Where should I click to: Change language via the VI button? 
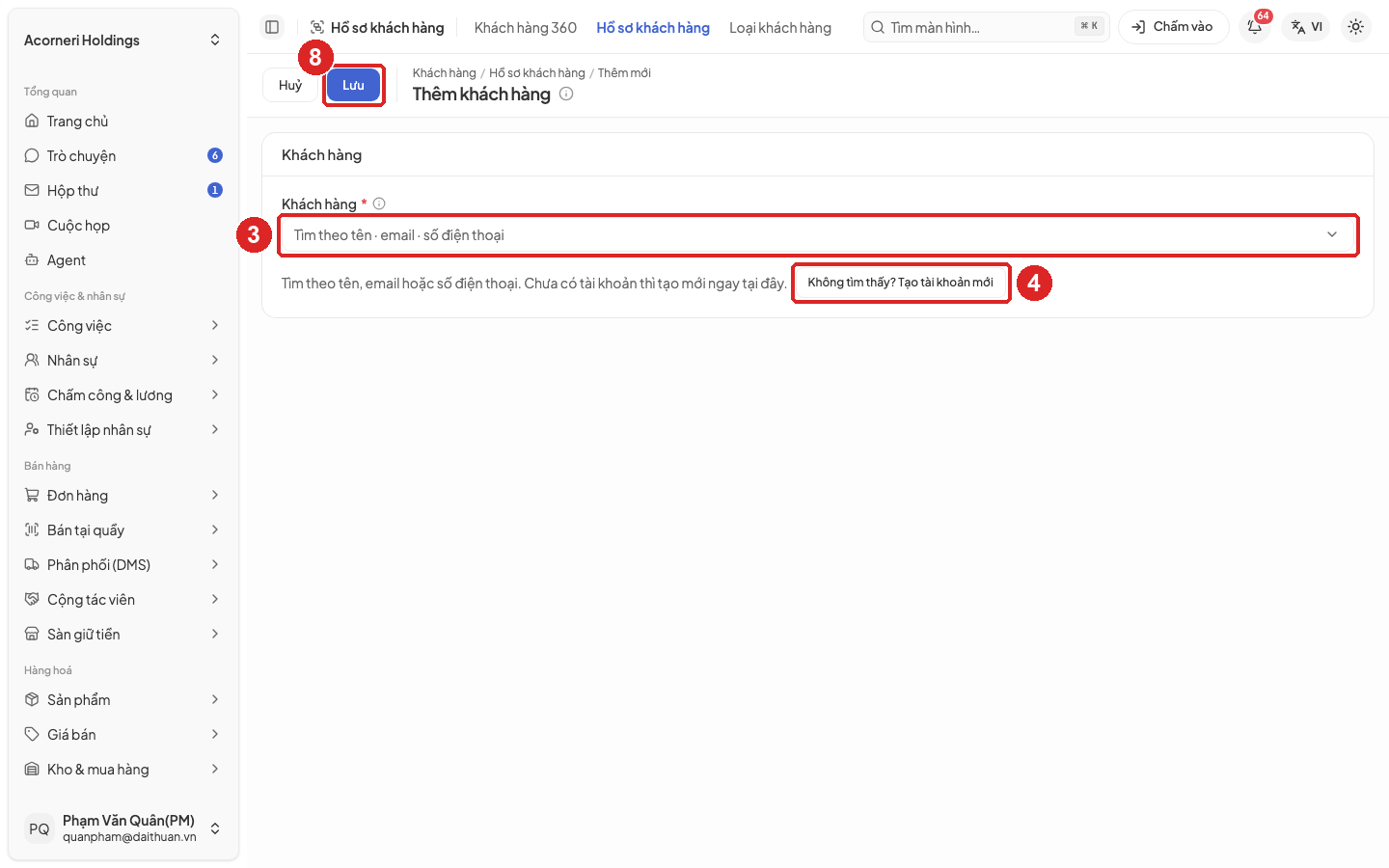tap(1307, 27)
